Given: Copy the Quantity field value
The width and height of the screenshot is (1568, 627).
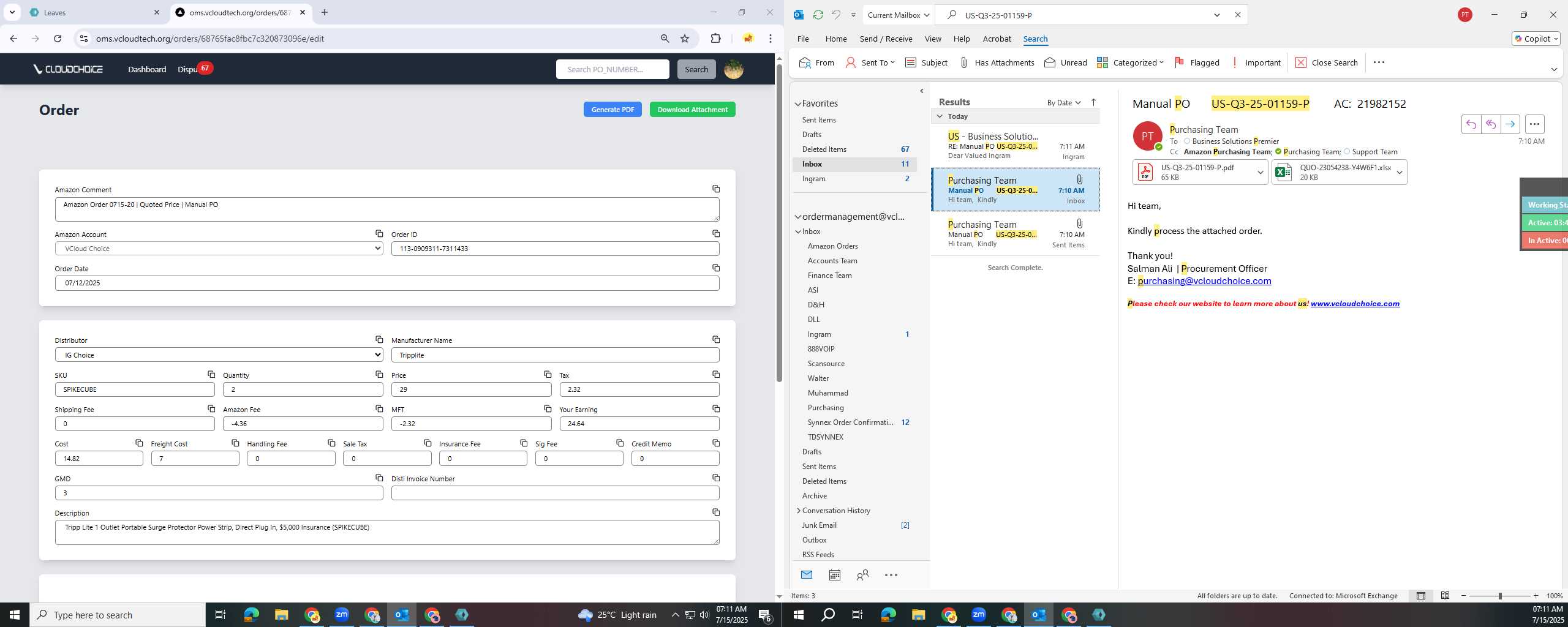Looking at the screenshot, I should point(379,375).
